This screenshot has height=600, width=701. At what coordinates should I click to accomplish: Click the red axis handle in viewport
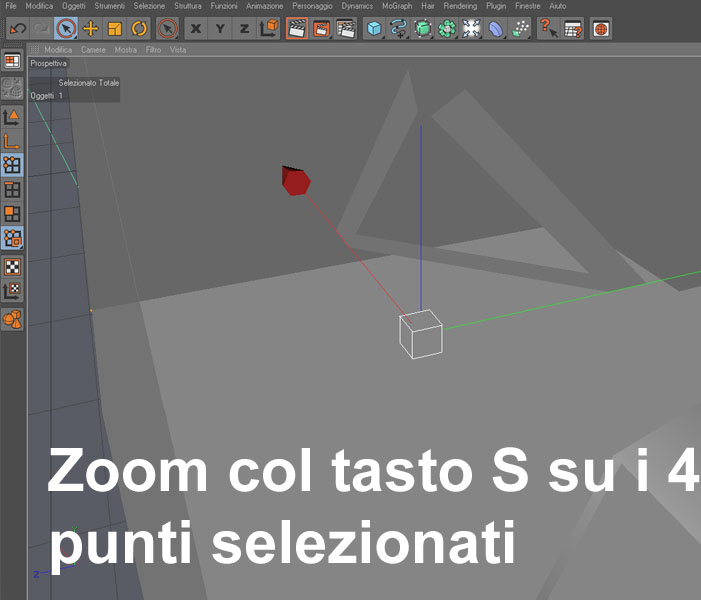tap(296, 181)
